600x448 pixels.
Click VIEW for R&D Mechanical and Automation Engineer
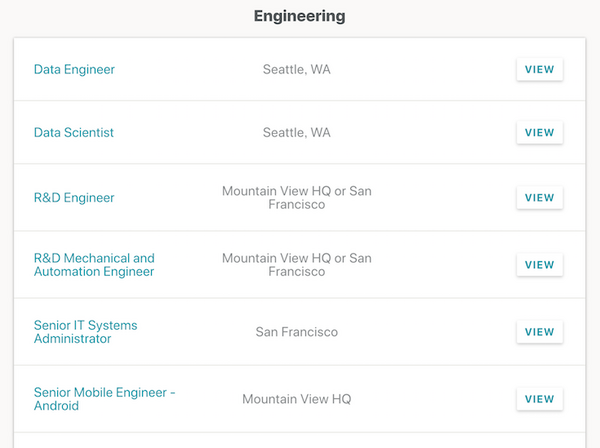[539, 265]
